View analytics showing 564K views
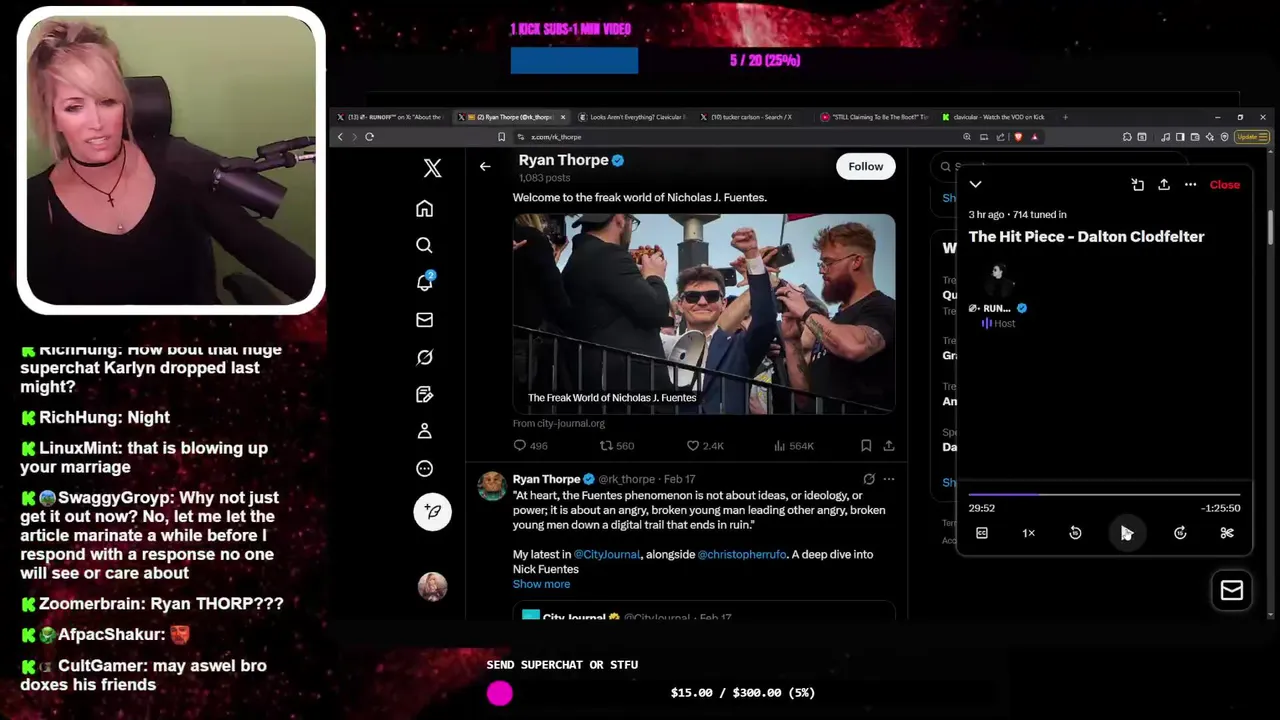 click(794, 446)
